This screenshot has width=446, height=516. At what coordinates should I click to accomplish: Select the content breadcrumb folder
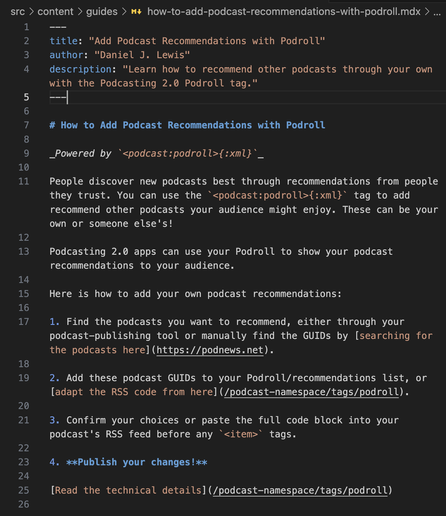pyautogui.click(x=55, y=12)
